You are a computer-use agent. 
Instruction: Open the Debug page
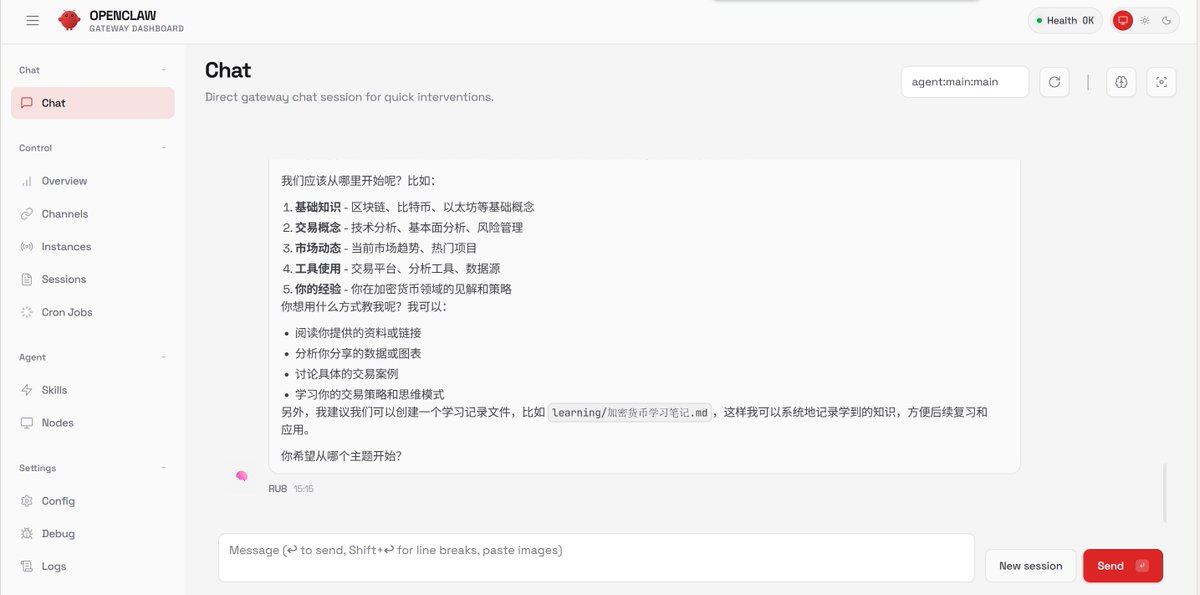[x=93, y=534]
